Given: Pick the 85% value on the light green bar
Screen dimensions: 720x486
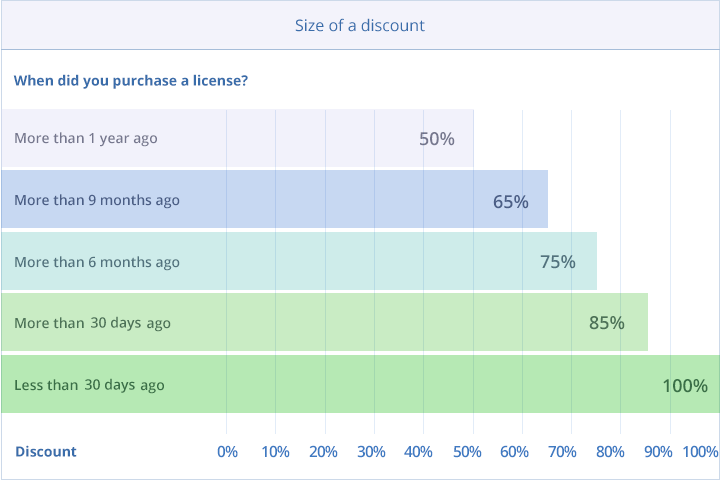Looking at the screenshot, I should point(606,323).
